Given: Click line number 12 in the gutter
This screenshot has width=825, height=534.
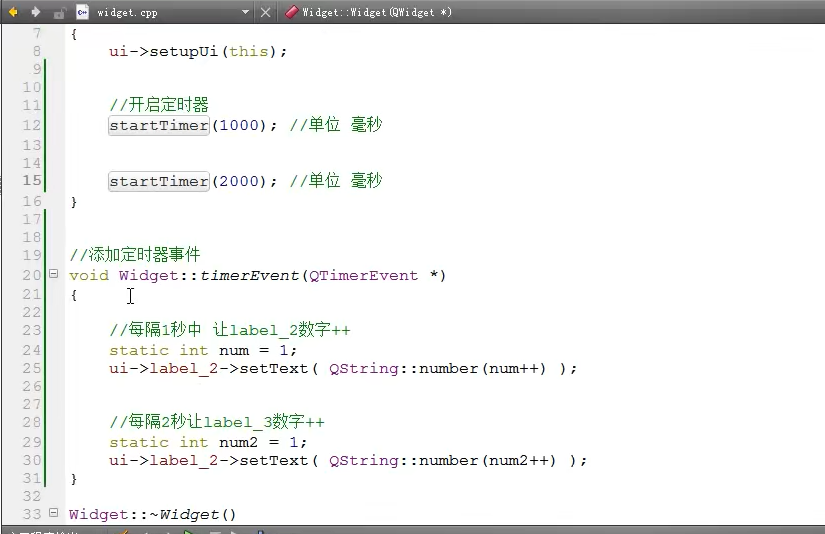Looking at the screenshot, I should 32,125.
